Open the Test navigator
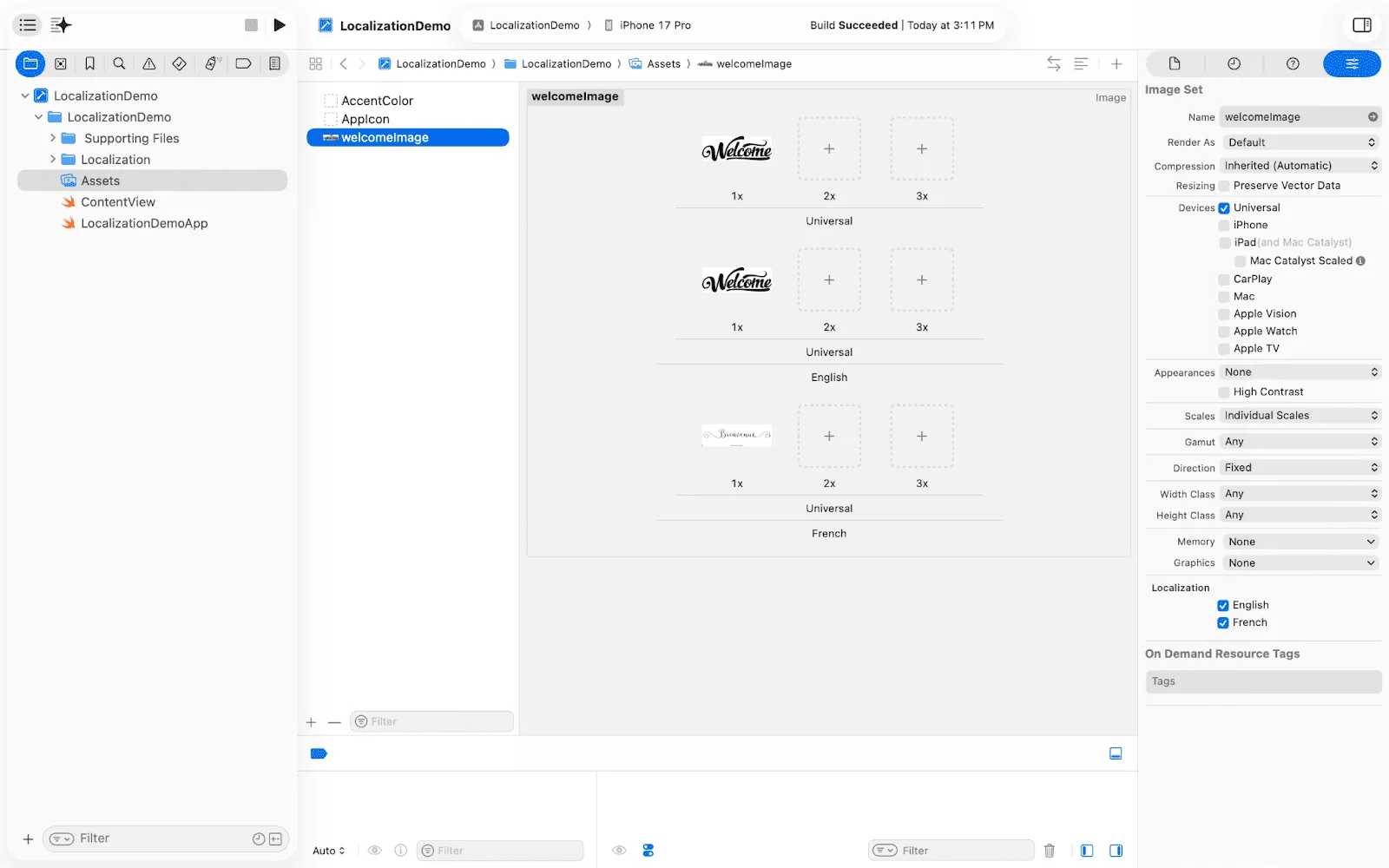This screenshot has height=868, width=1389. coord(179,63)
